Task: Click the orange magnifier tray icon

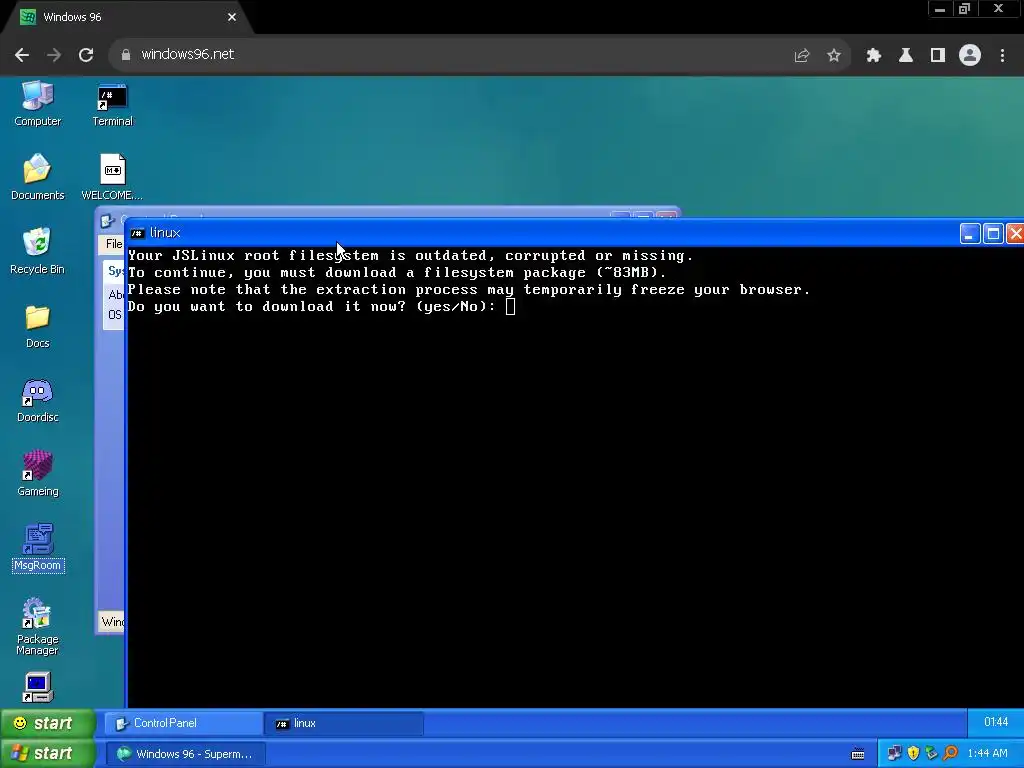Action: point(950,754)
